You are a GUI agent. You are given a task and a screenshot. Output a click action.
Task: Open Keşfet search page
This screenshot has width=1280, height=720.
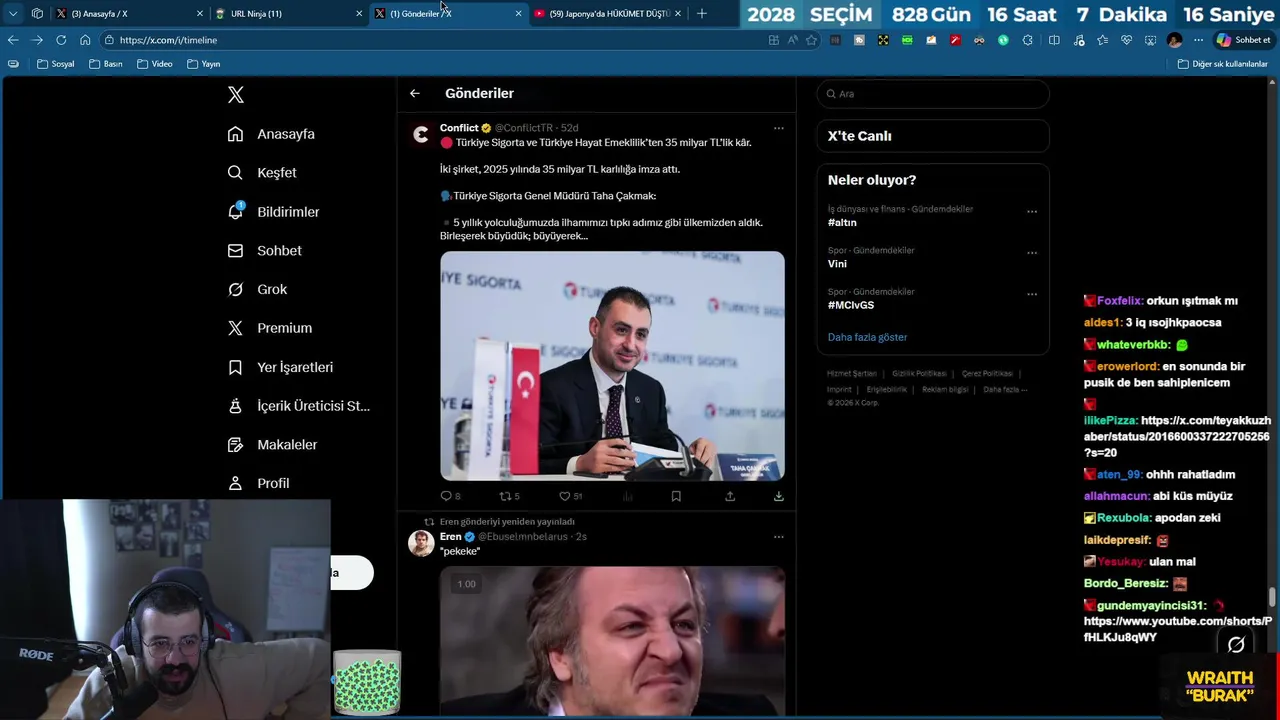pos(262,172)
